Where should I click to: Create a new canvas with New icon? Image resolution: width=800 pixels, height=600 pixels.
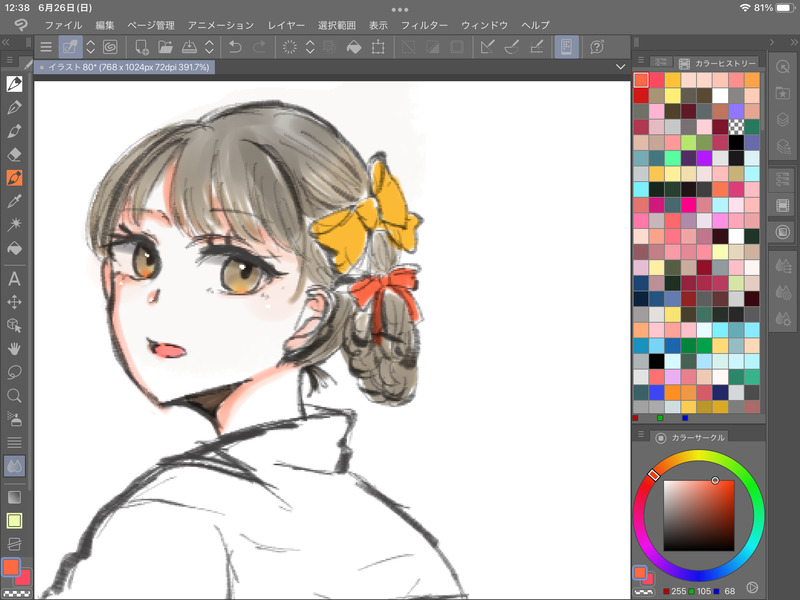(141, 47)
